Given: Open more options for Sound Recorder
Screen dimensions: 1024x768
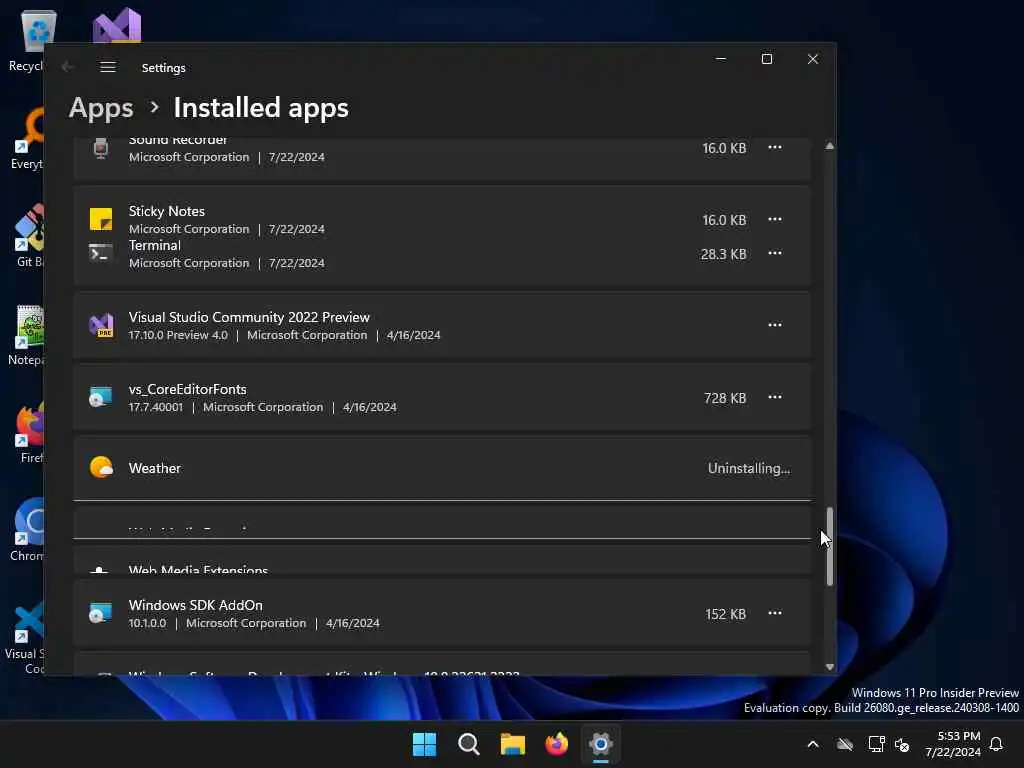Looking at the screenshot, I should pos(775,148).
